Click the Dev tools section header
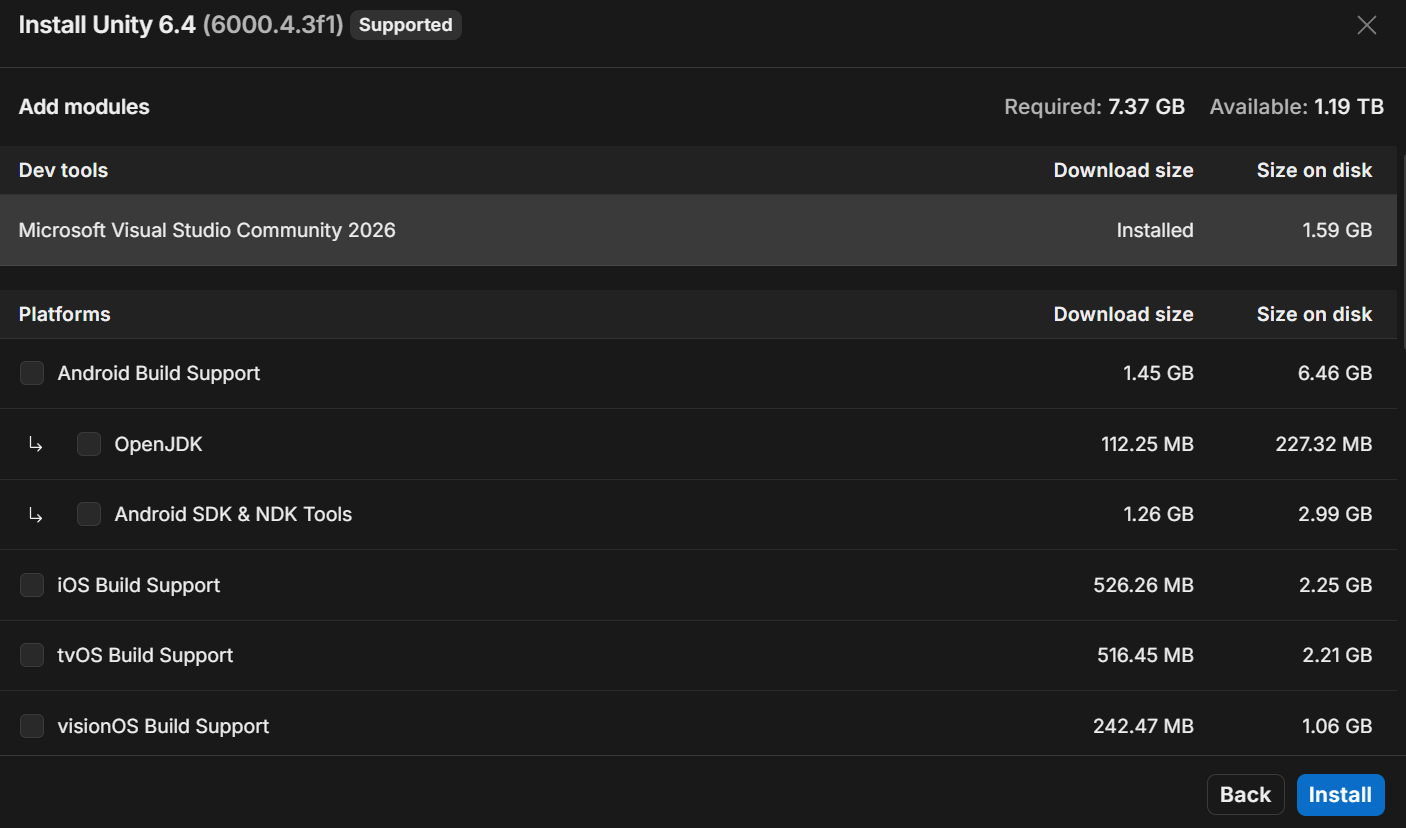 (x=63, y=170)
